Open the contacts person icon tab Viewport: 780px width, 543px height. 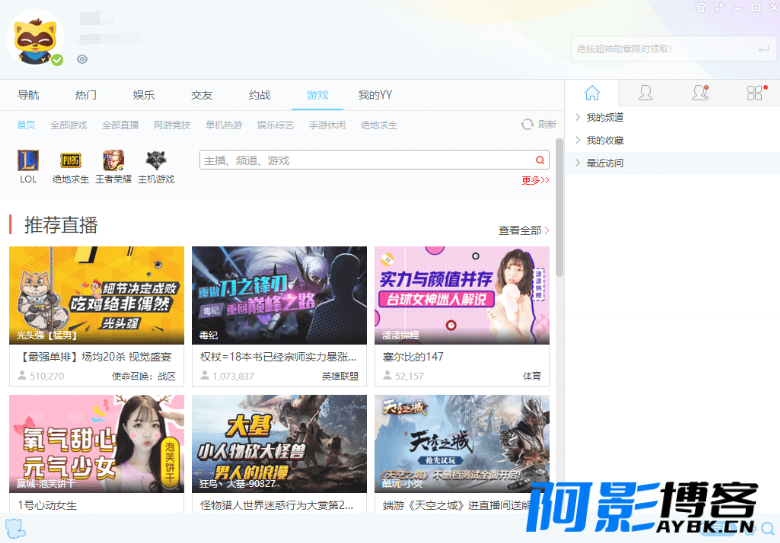pos(646,93)
